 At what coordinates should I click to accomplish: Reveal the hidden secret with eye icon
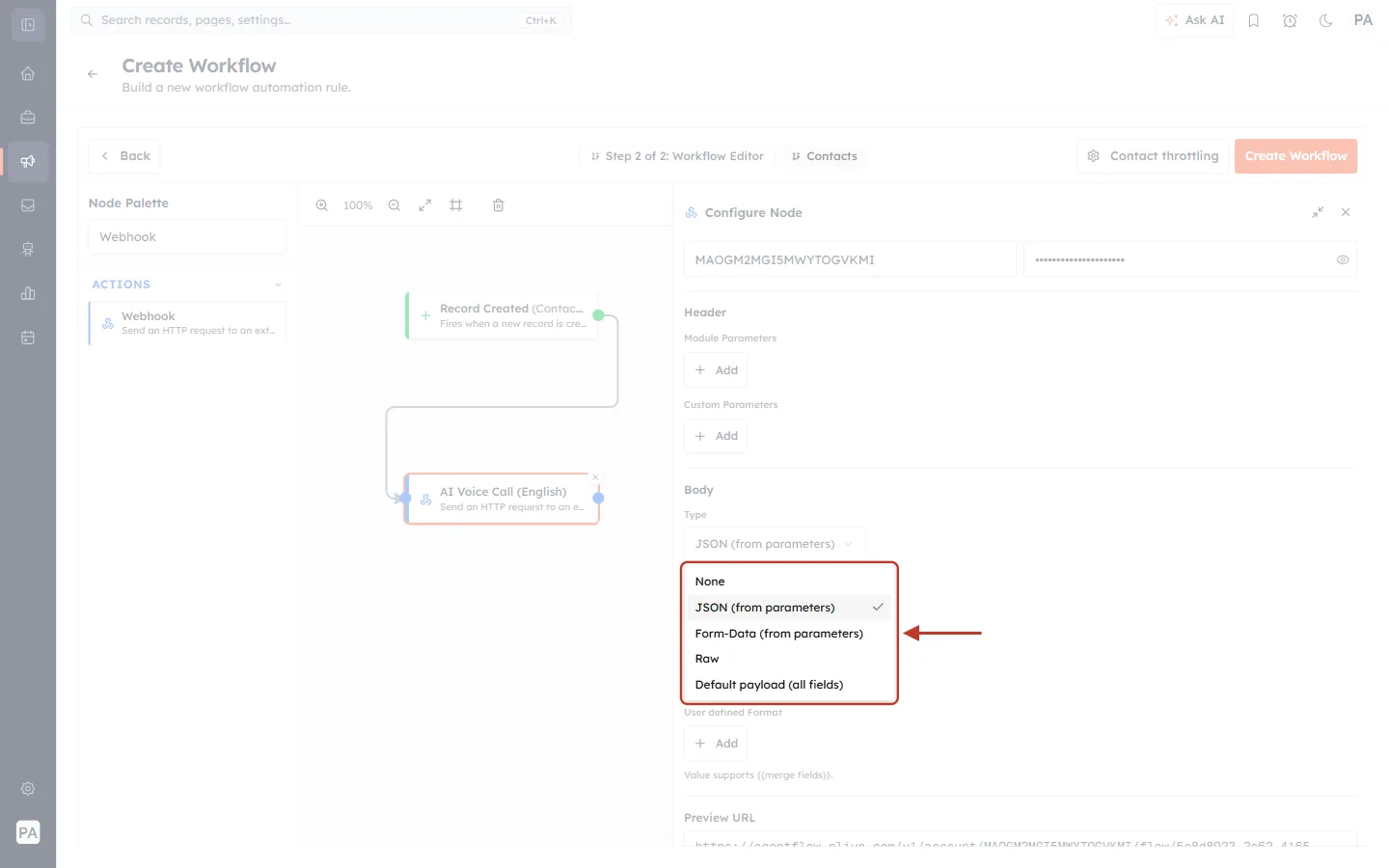pyautogui.click(x=1343, y=259)
